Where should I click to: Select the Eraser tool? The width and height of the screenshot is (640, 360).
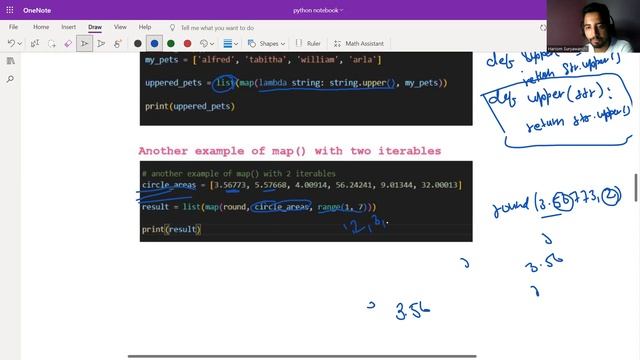click(68, 43)
